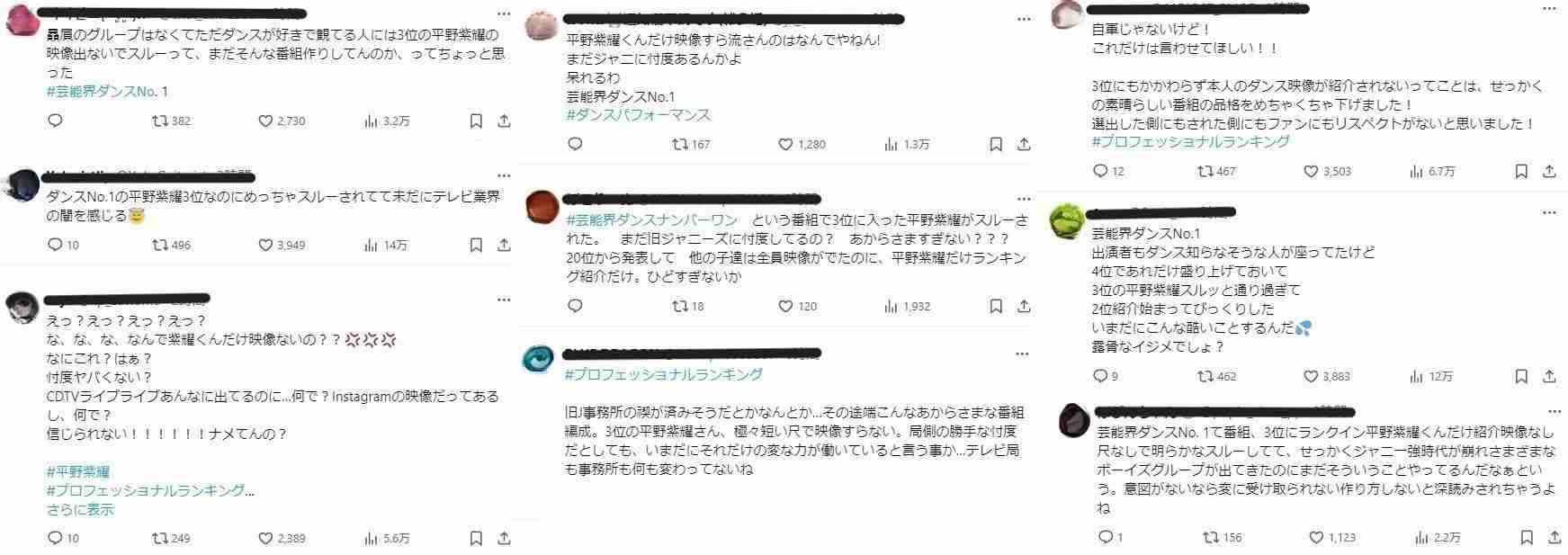Open hashtag #ダンスパフォーマンス

tap(639, 115)
